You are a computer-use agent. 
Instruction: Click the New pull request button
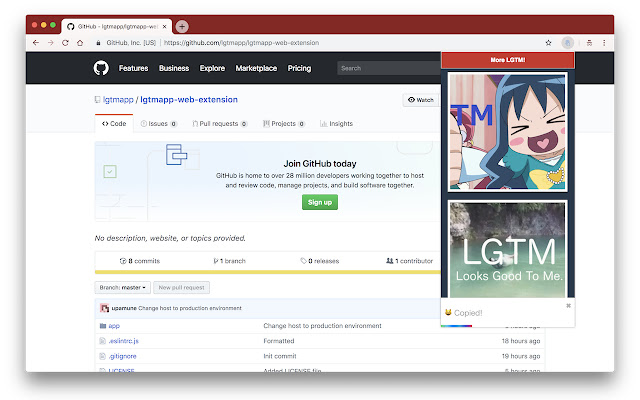(181, 288)
